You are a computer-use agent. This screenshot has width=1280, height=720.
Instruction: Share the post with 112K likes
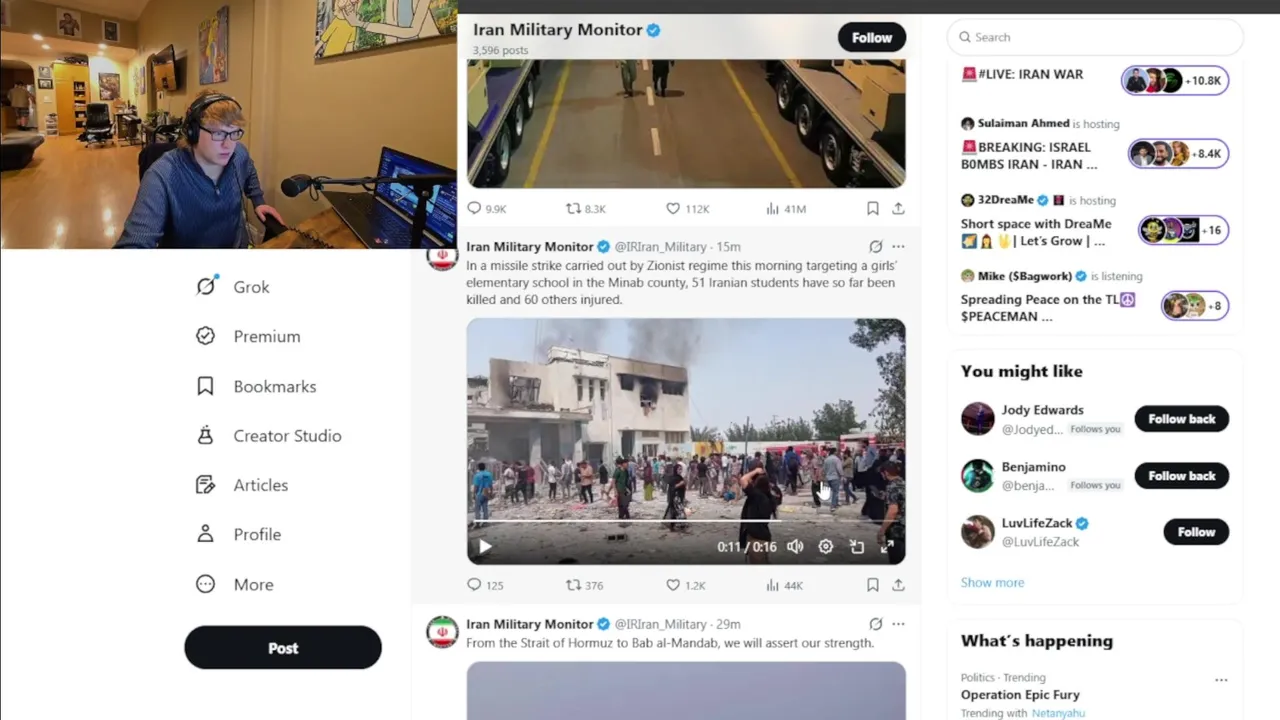[898, 208]
